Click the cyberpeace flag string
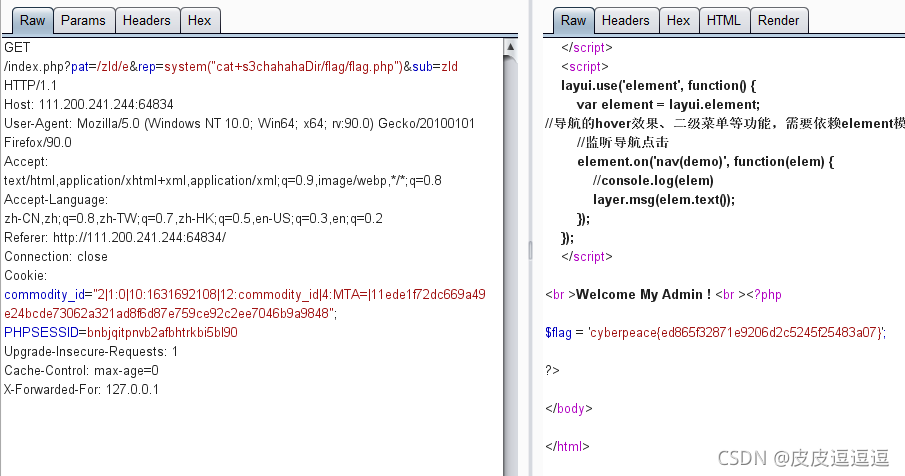This screenshot has height=476, width=905. [737, 332]
